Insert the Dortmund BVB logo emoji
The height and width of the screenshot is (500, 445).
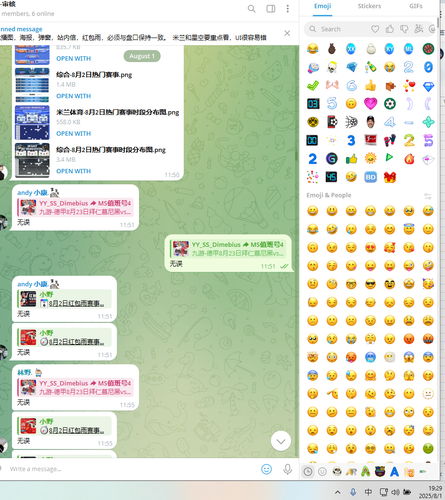[x=313, y=122]
